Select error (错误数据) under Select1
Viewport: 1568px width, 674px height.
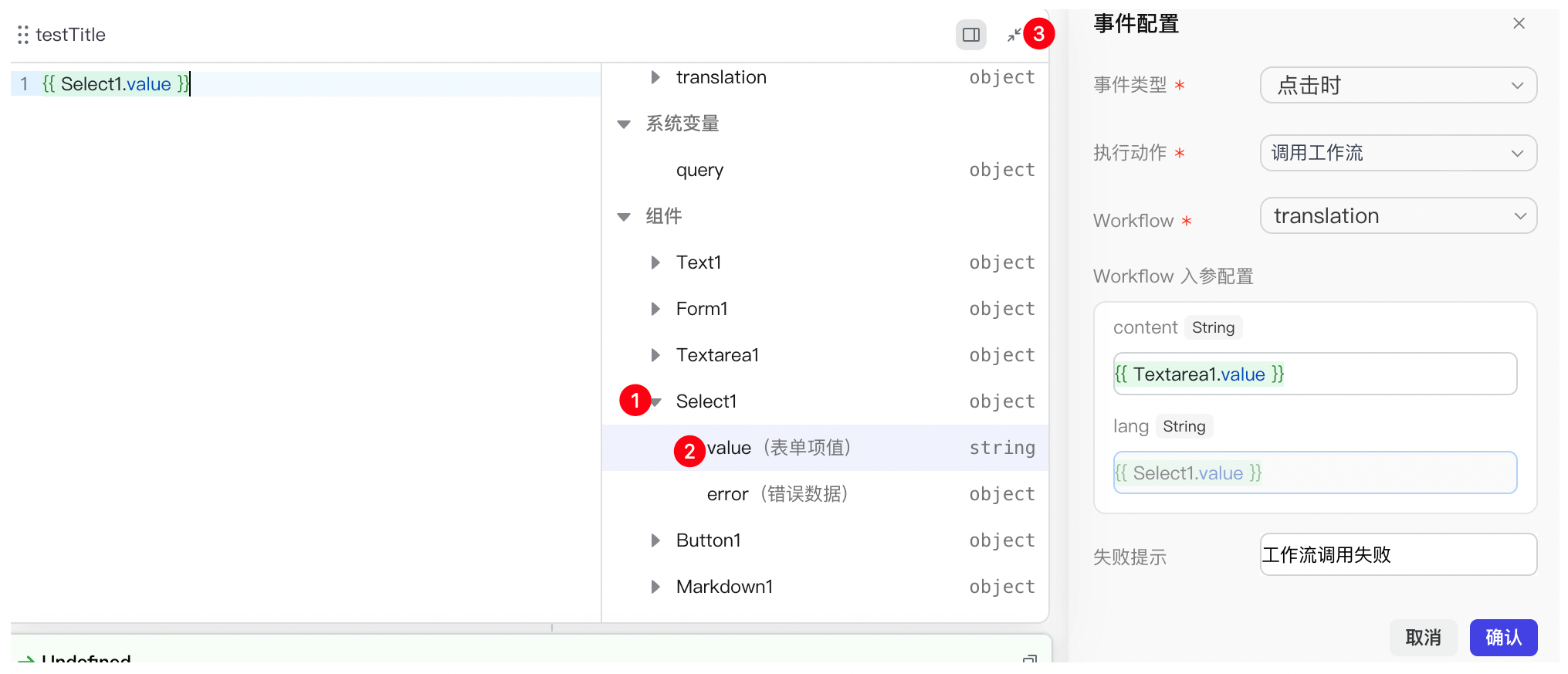pos(825,494)
